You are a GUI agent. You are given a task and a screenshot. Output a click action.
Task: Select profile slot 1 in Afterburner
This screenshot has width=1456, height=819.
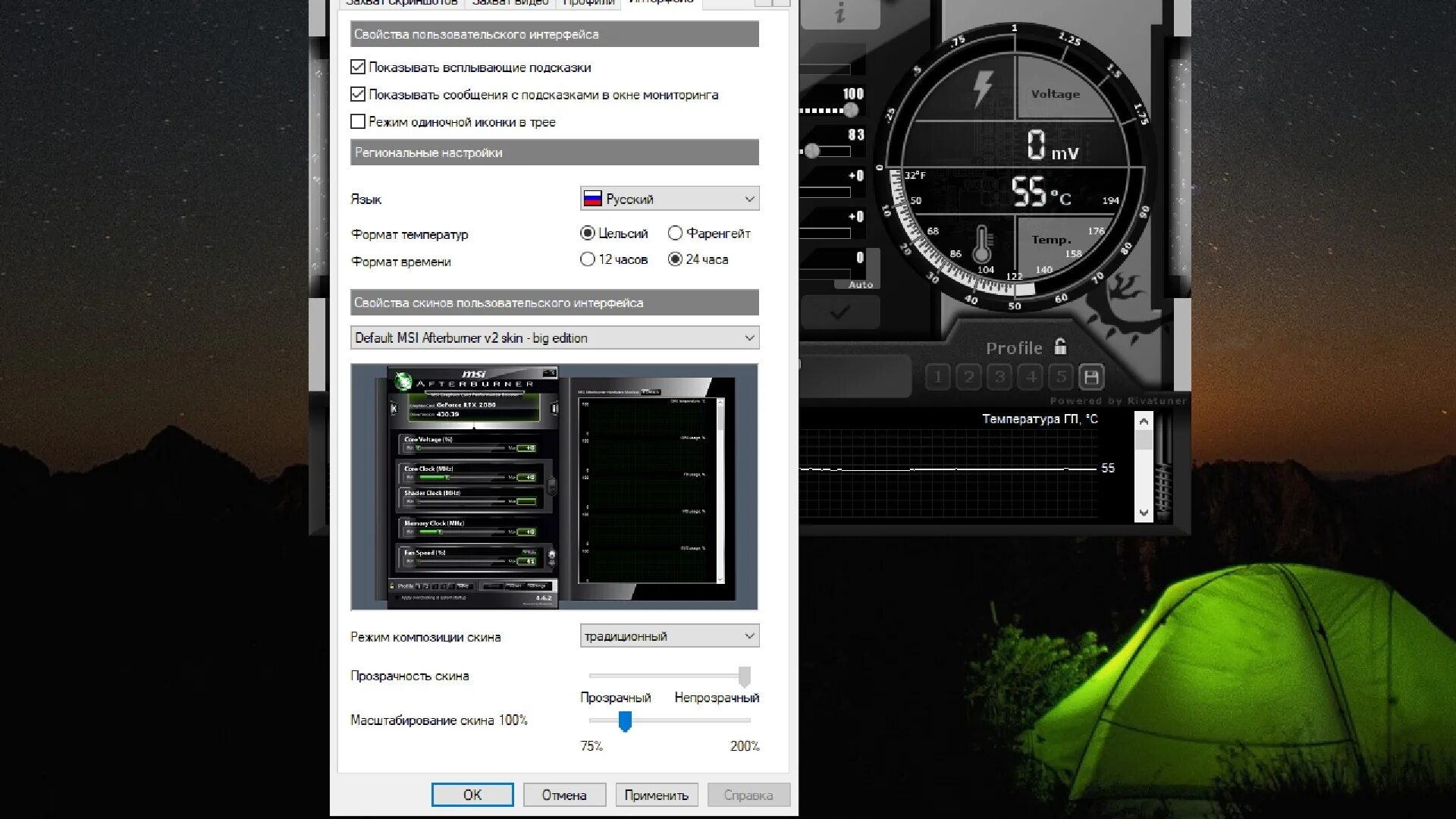coord(938,377)
